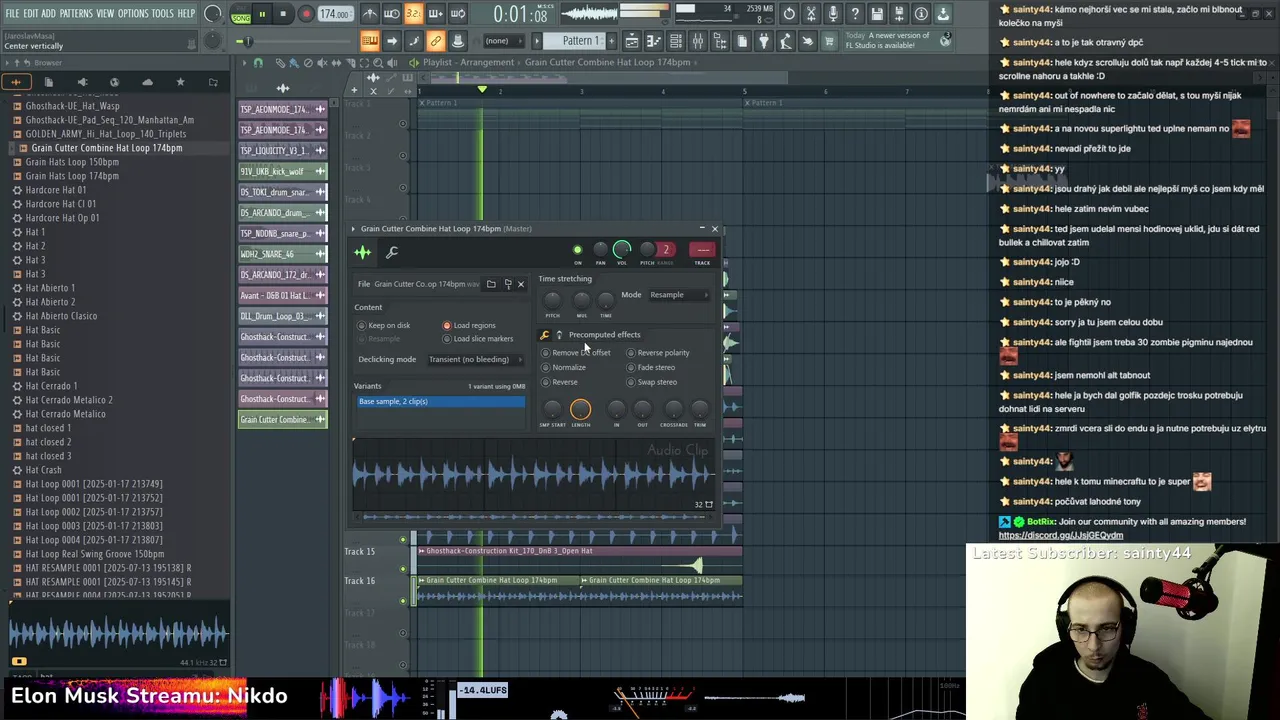The image size is (1280, 720).
Task: Open the PATTERNS menu
Action: pyautogui.click(x=76, y=14)
